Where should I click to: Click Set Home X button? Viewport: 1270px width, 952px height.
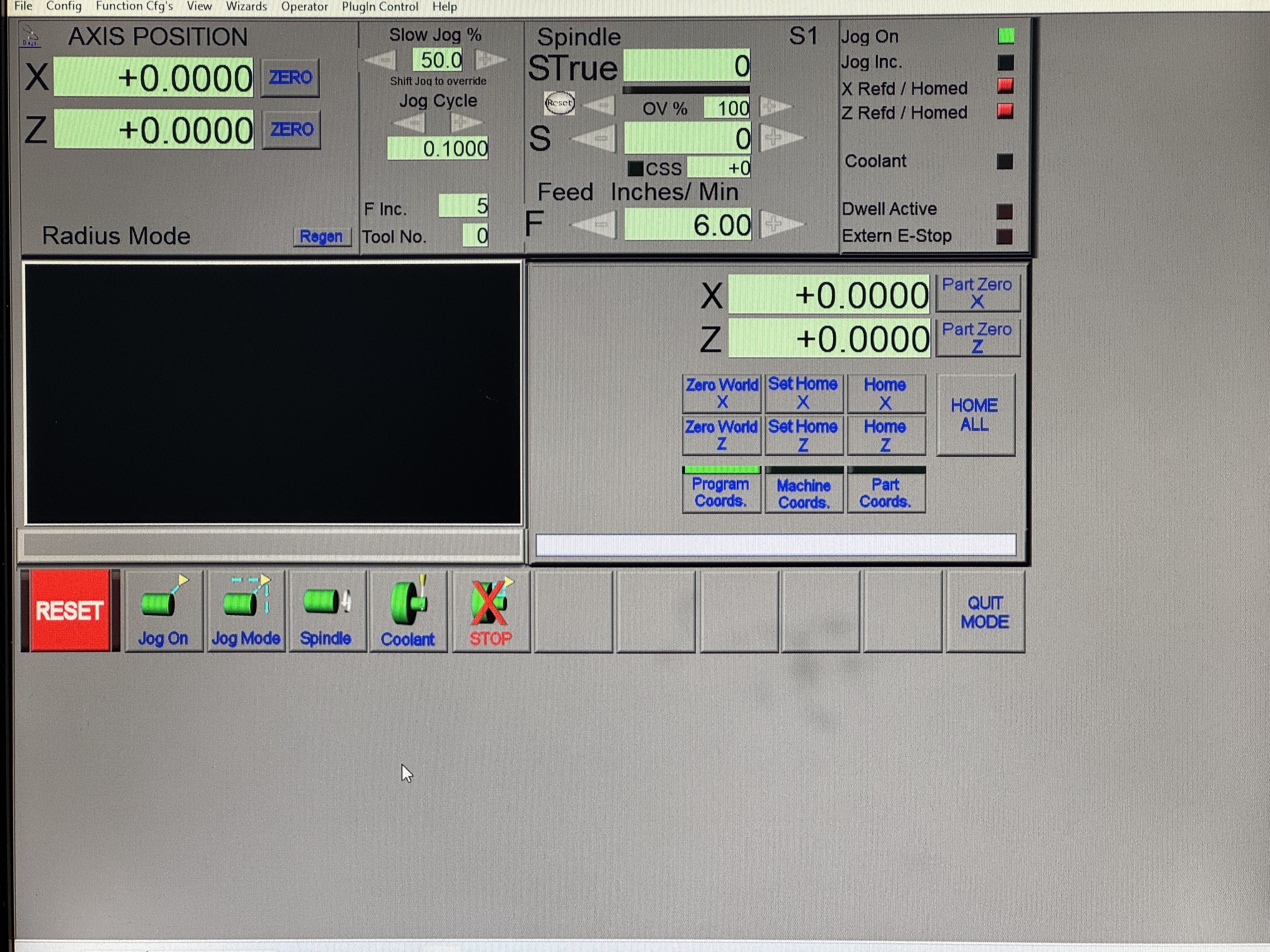click(x=804, y=393)
